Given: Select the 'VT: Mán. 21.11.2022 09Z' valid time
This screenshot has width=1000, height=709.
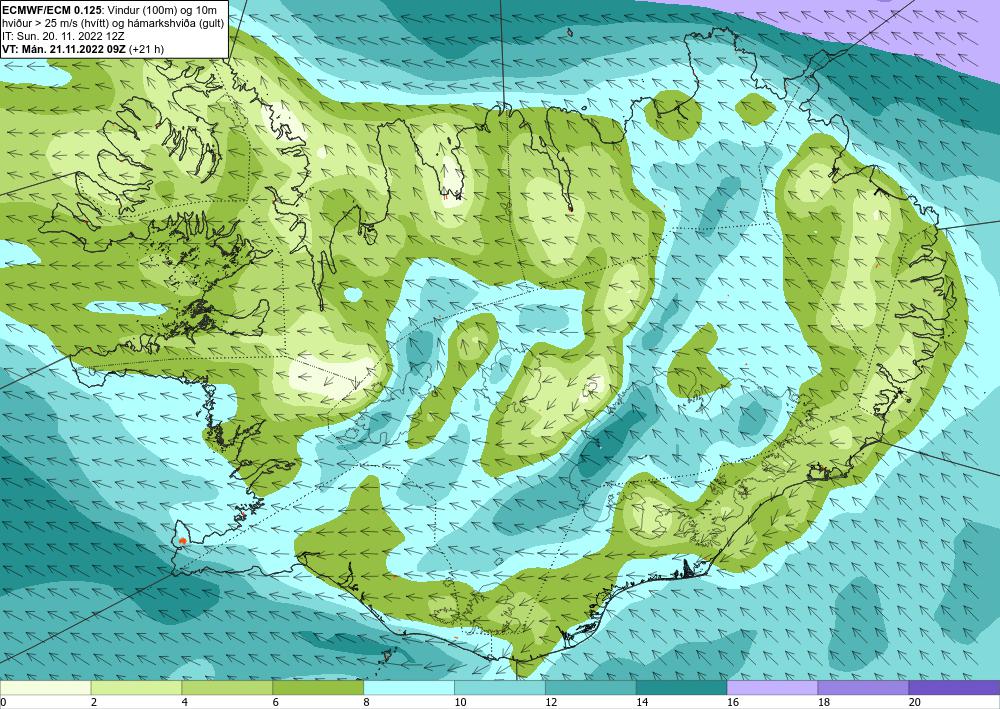Looking at the screenshot, I should [64, 49].
